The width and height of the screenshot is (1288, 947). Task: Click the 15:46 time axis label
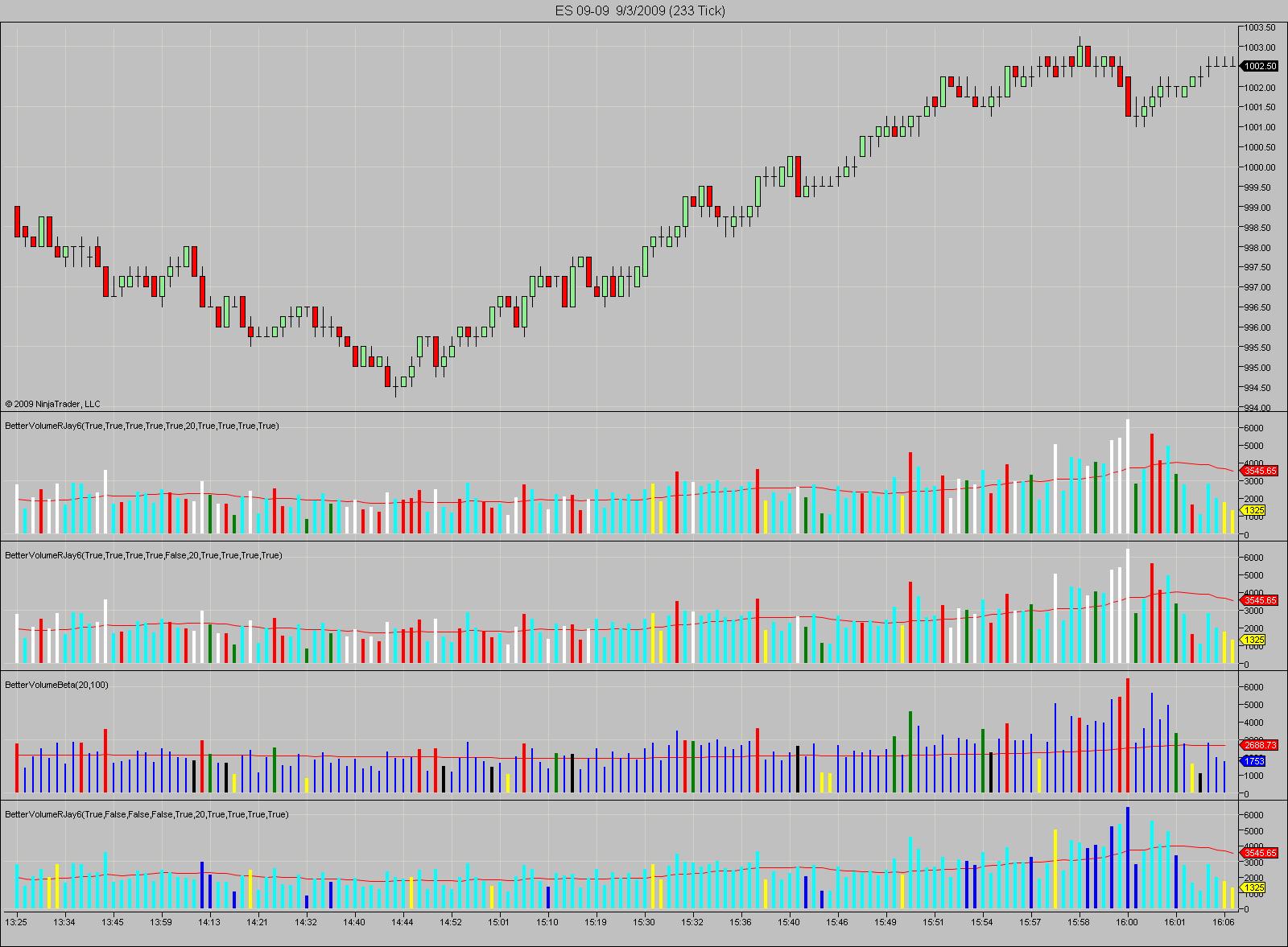pos(837,922)
